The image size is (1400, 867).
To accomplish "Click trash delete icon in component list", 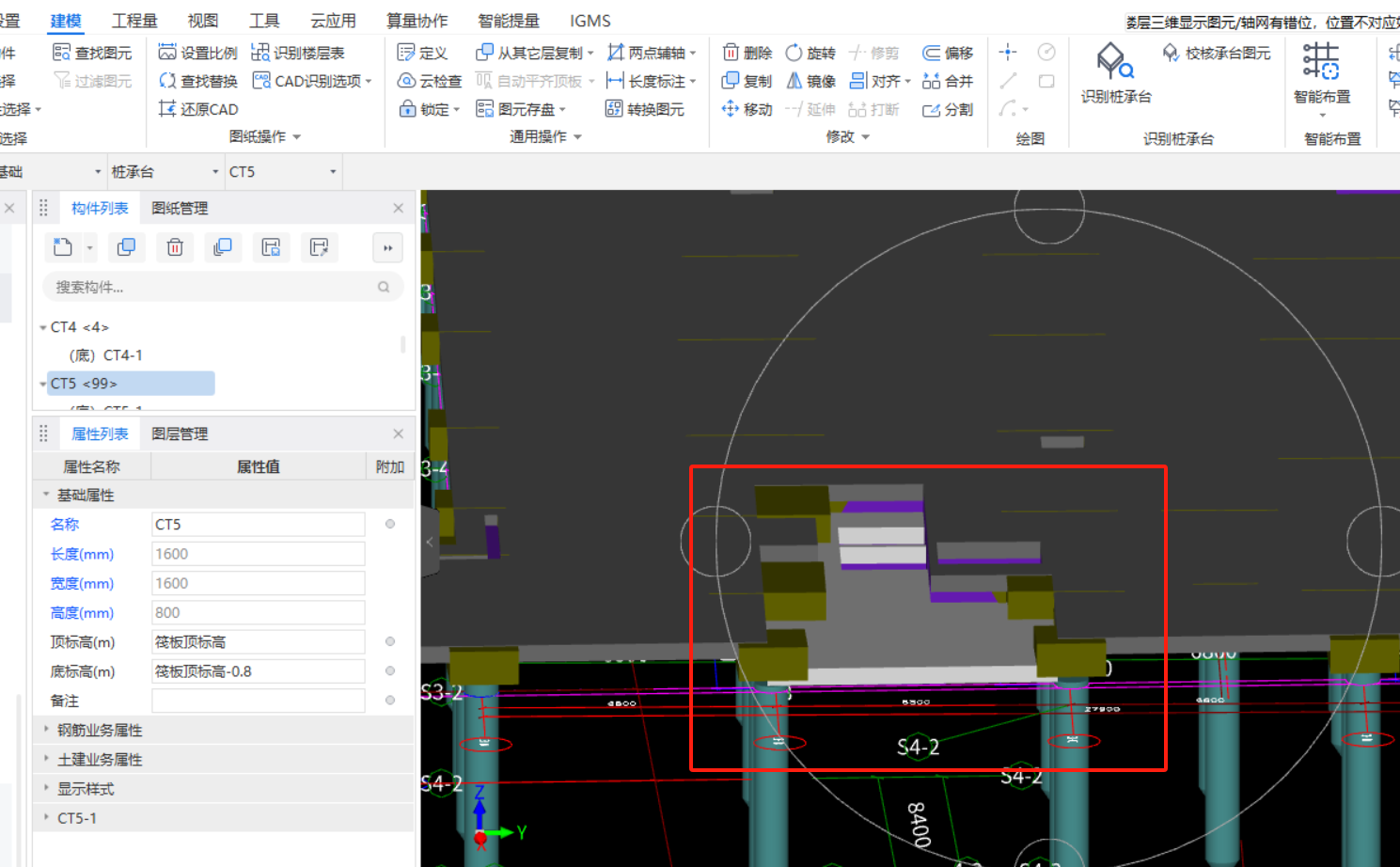I will click(175, 247).
